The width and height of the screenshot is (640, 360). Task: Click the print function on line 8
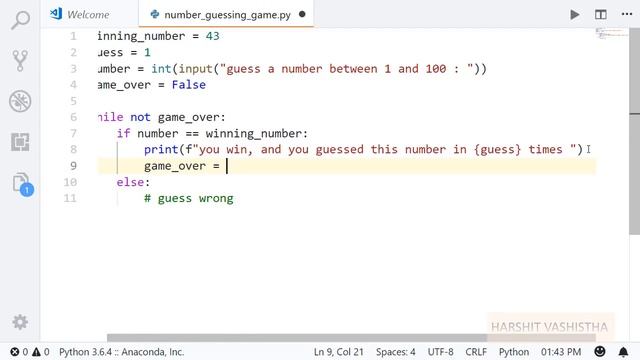[161, 150]
